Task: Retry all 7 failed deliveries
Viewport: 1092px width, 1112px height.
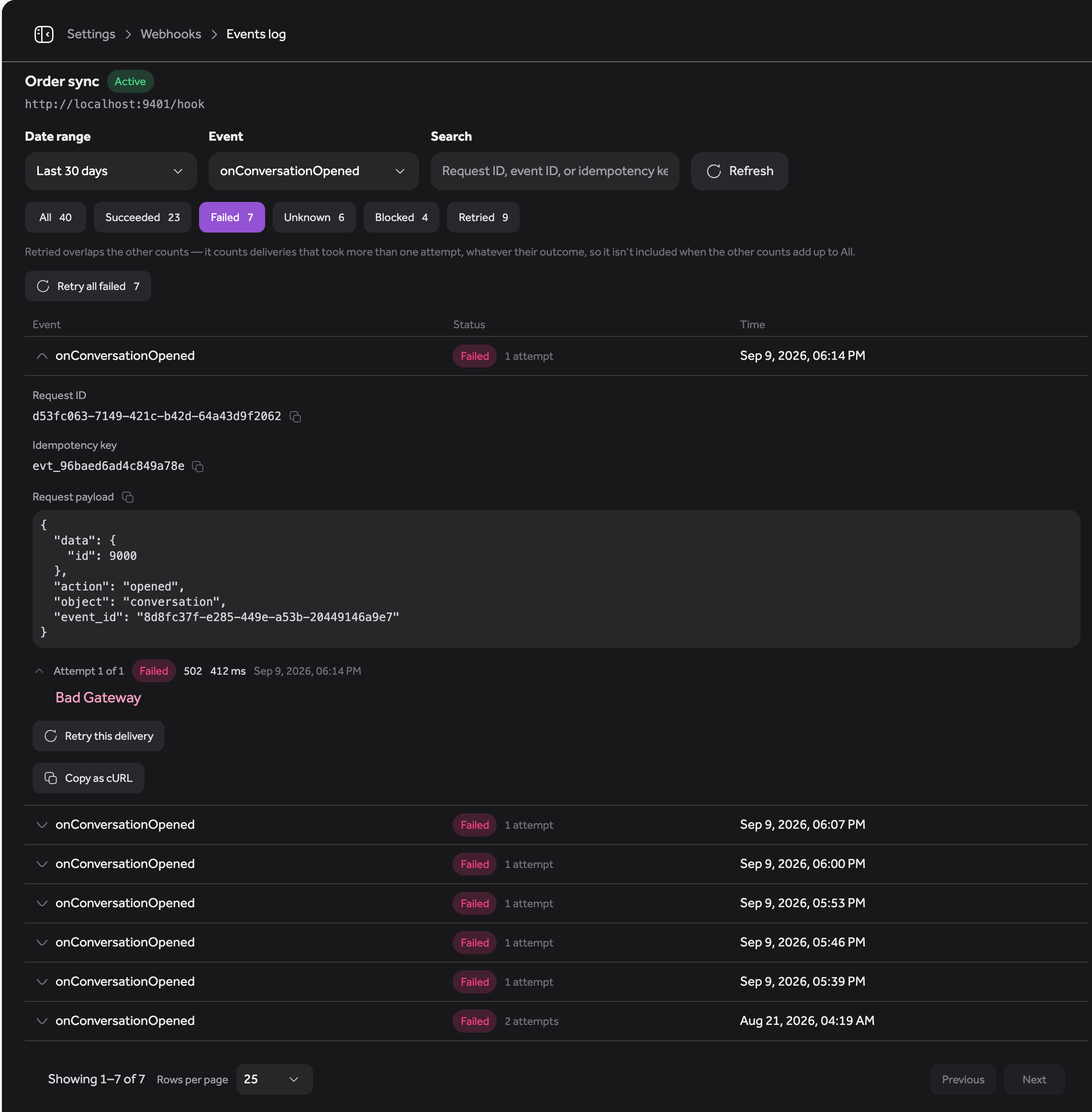Action: pos(88,286)
